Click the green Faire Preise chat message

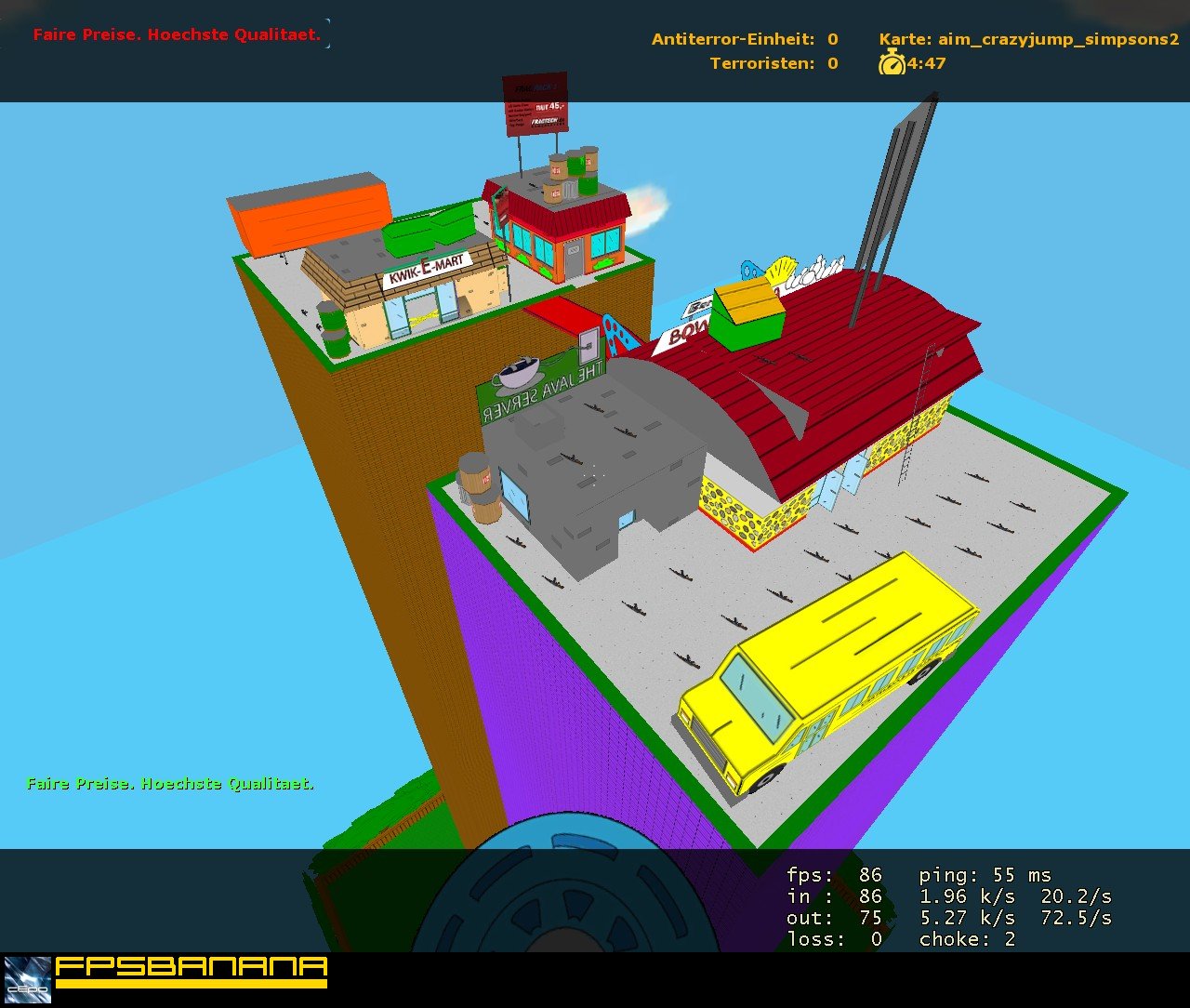pyautogui.click(x=170, y=784)
